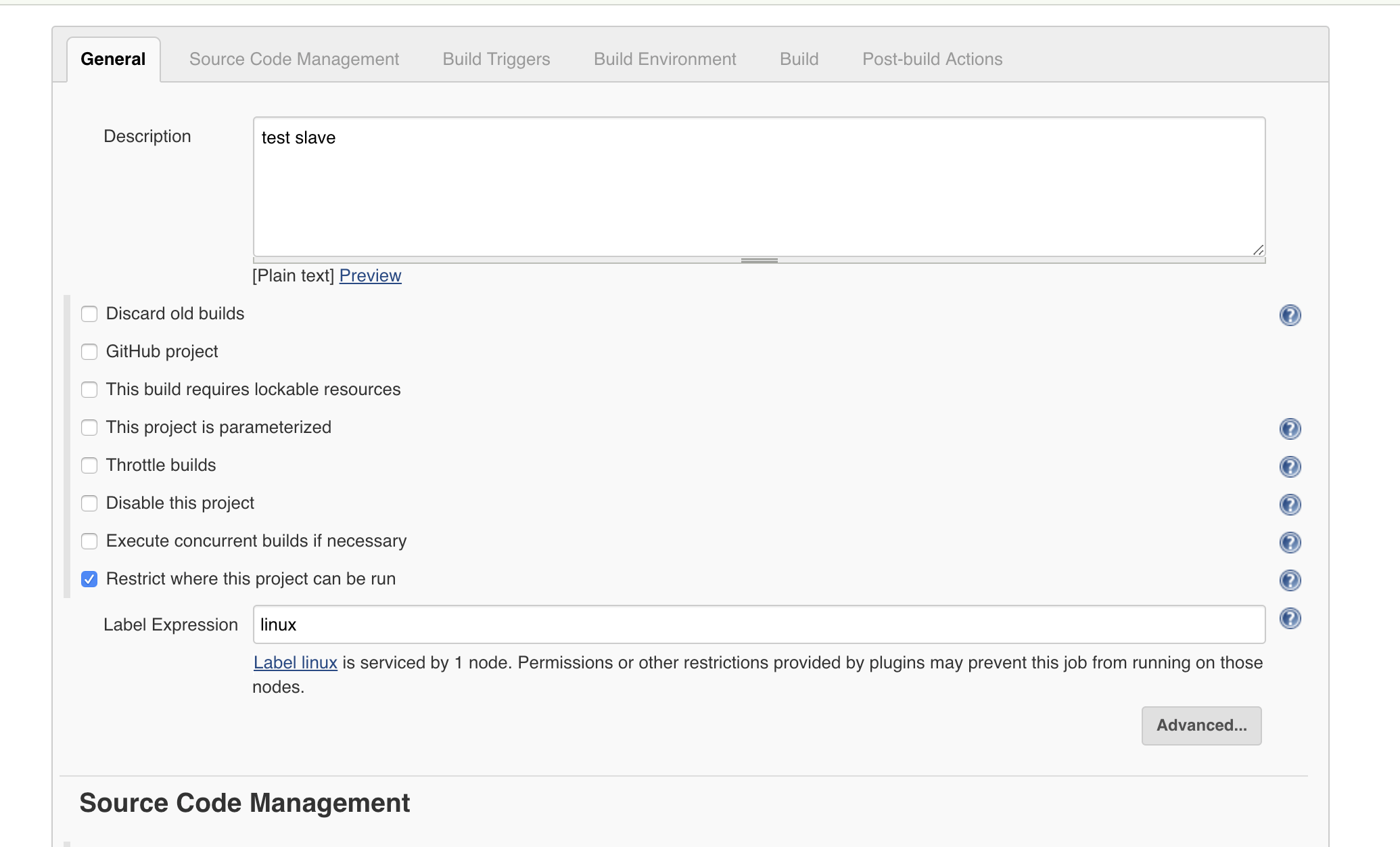Switch to Source Code Management tab

click(x=294, y=60)
